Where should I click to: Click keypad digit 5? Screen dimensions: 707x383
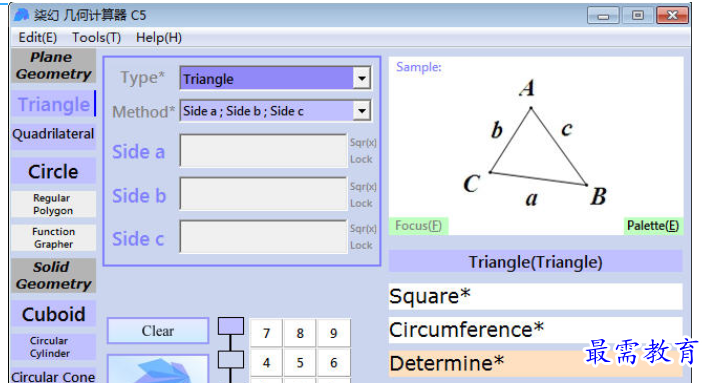click(x=300, y=363)
